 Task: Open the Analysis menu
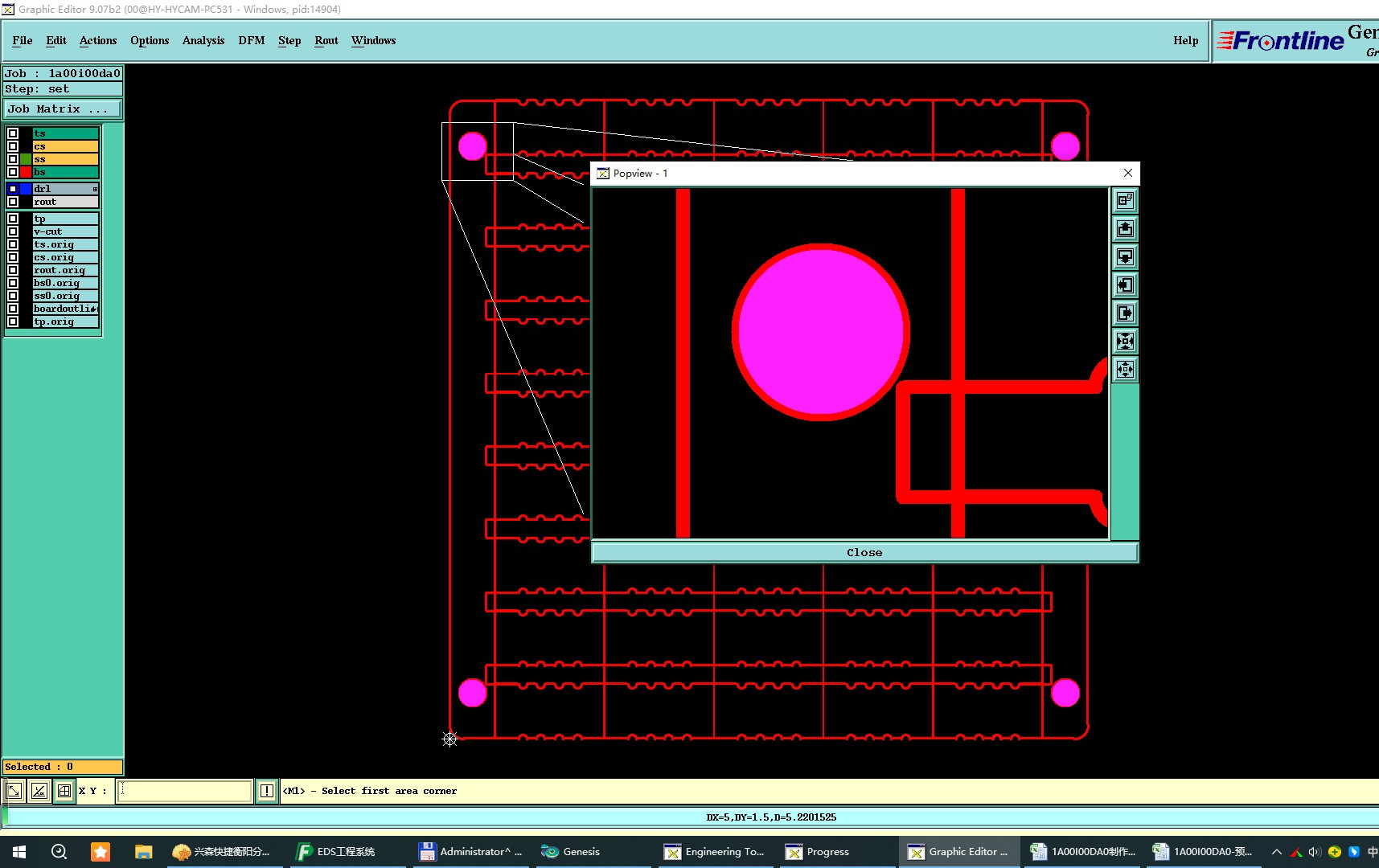tap(203, 40)
